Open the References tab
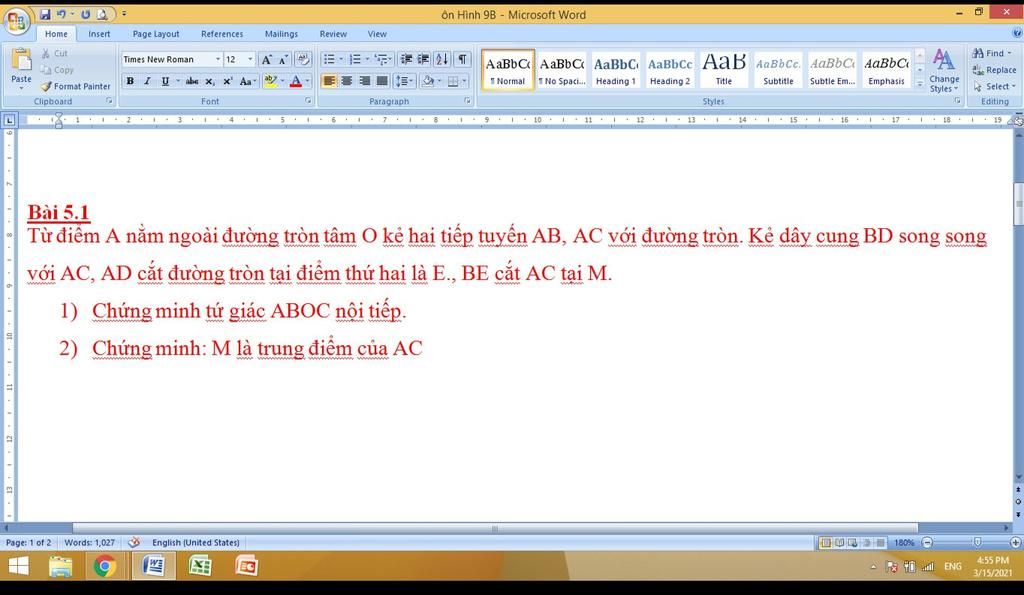This screenshot has width=1024, height=595. [x=222, y=34]
